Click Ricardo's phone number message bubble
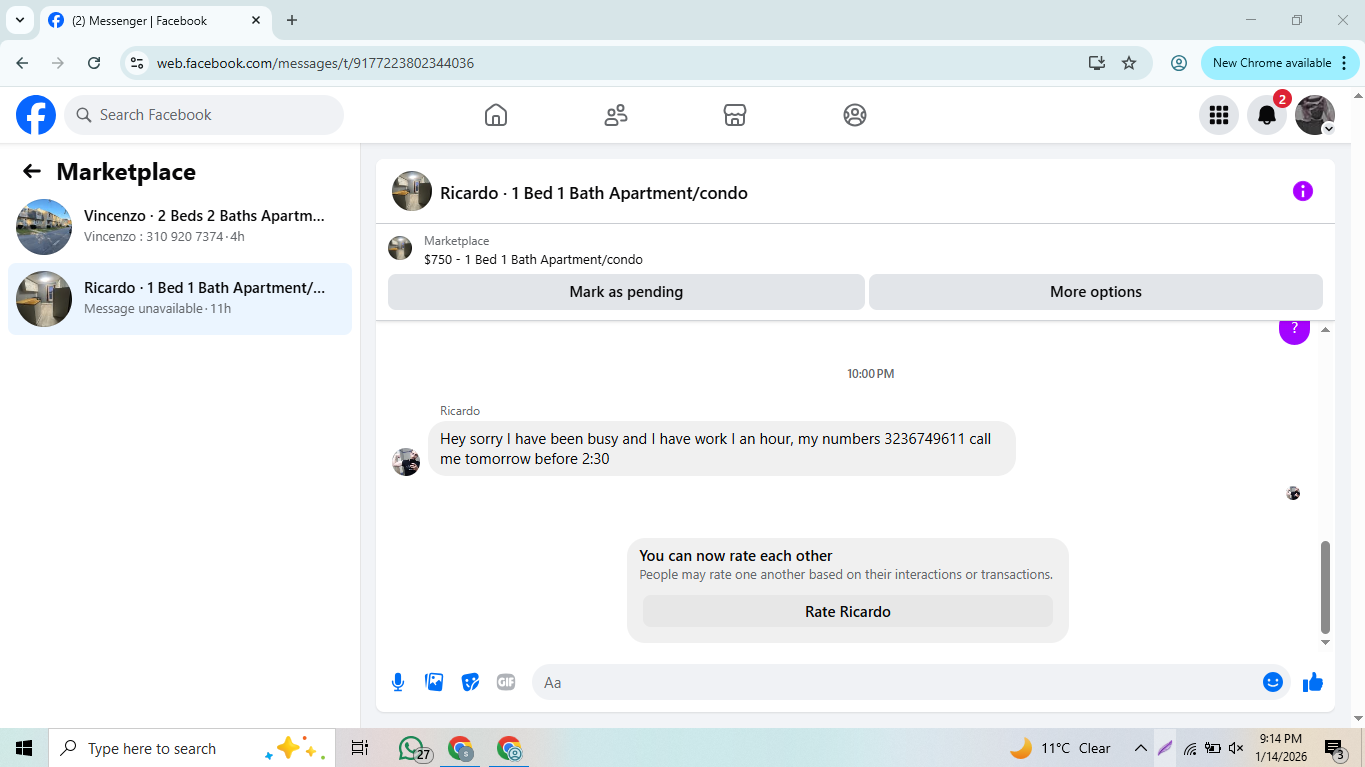This screenshot has height=767, width=1365. (721, 448)
